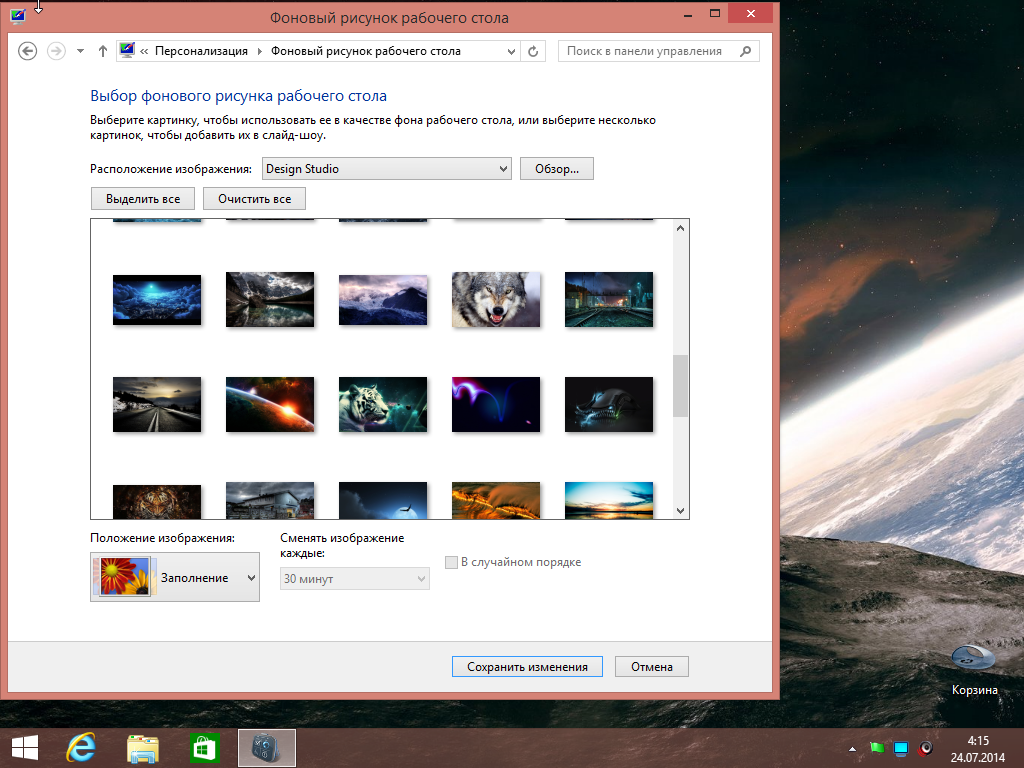Image resolution: width=1024 pixels, height=768 pixels.
Task: Click the Персонализация breadcrumb
Action: 201,51
